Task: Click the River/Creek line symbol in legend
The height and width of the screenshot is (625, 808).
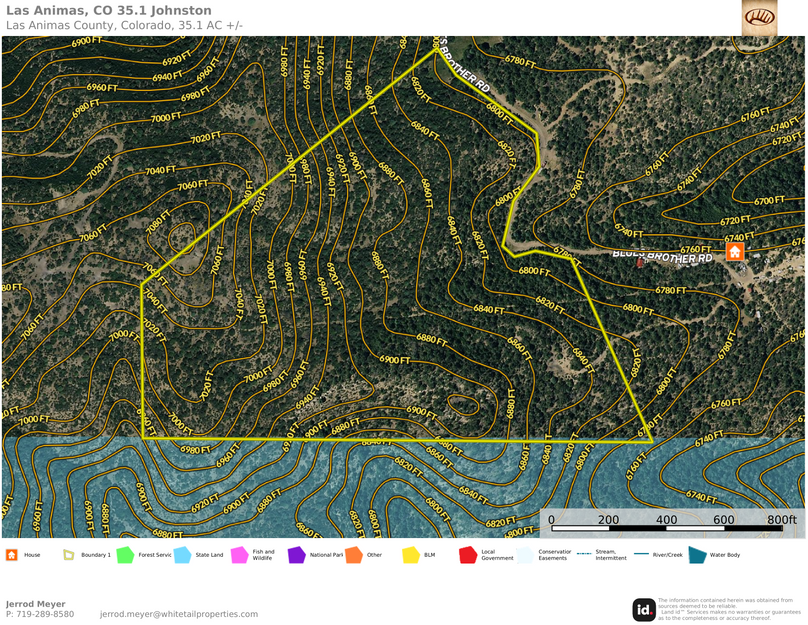Action: (x=641, y=555)
